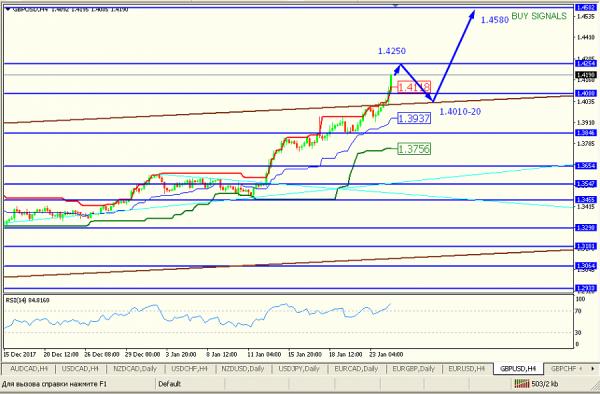This screenshot has width=600, height=394.
Task: Click the green 1.3756 price label
Action: click(x=414, y=149)
